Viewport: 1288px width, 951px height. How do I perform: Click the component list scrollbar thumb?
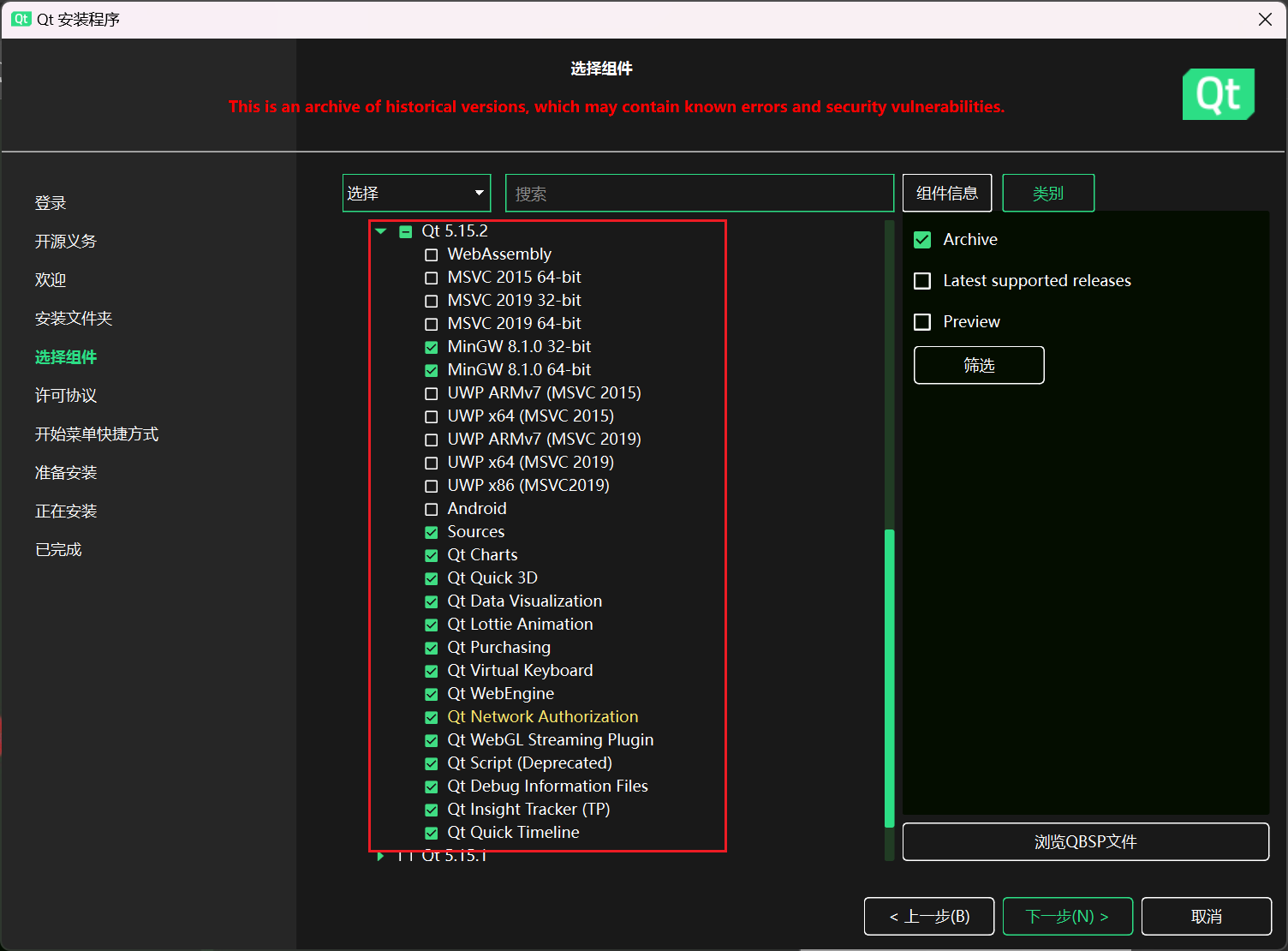tap(890, 678)
